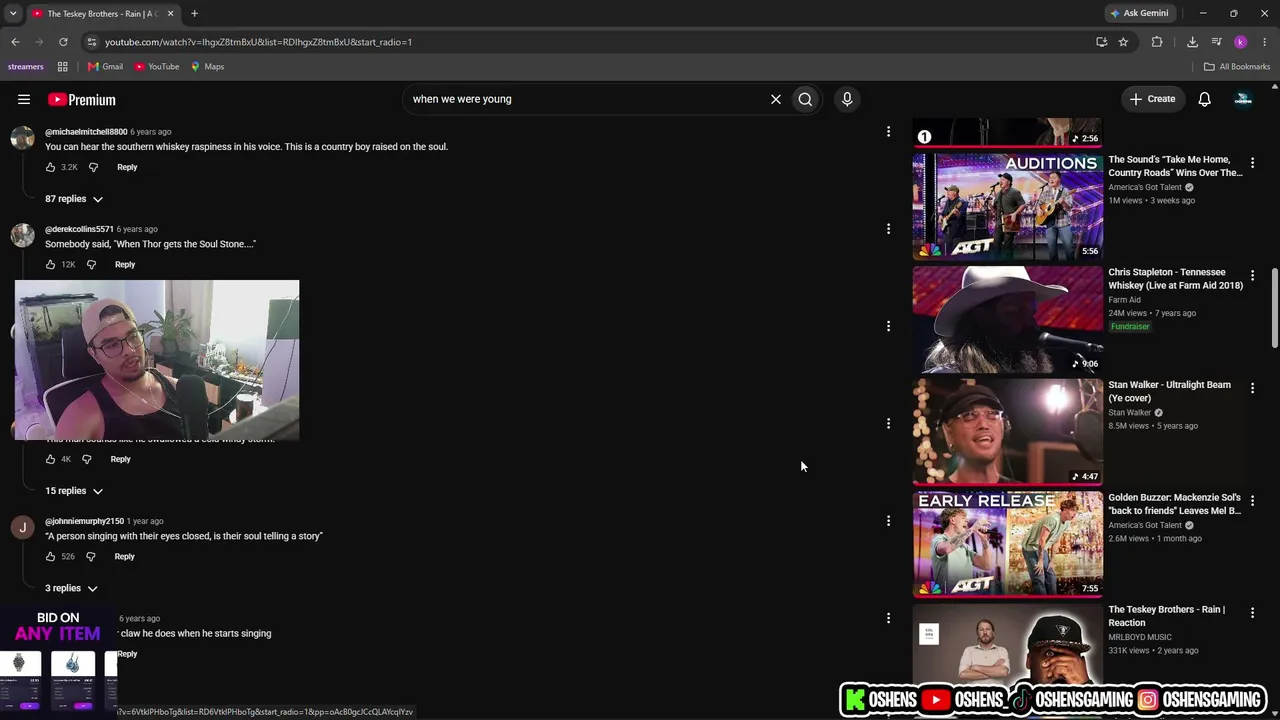Expand the 15 replies thread
Viewport: 1280px width, 720px height.
[74, 491]
